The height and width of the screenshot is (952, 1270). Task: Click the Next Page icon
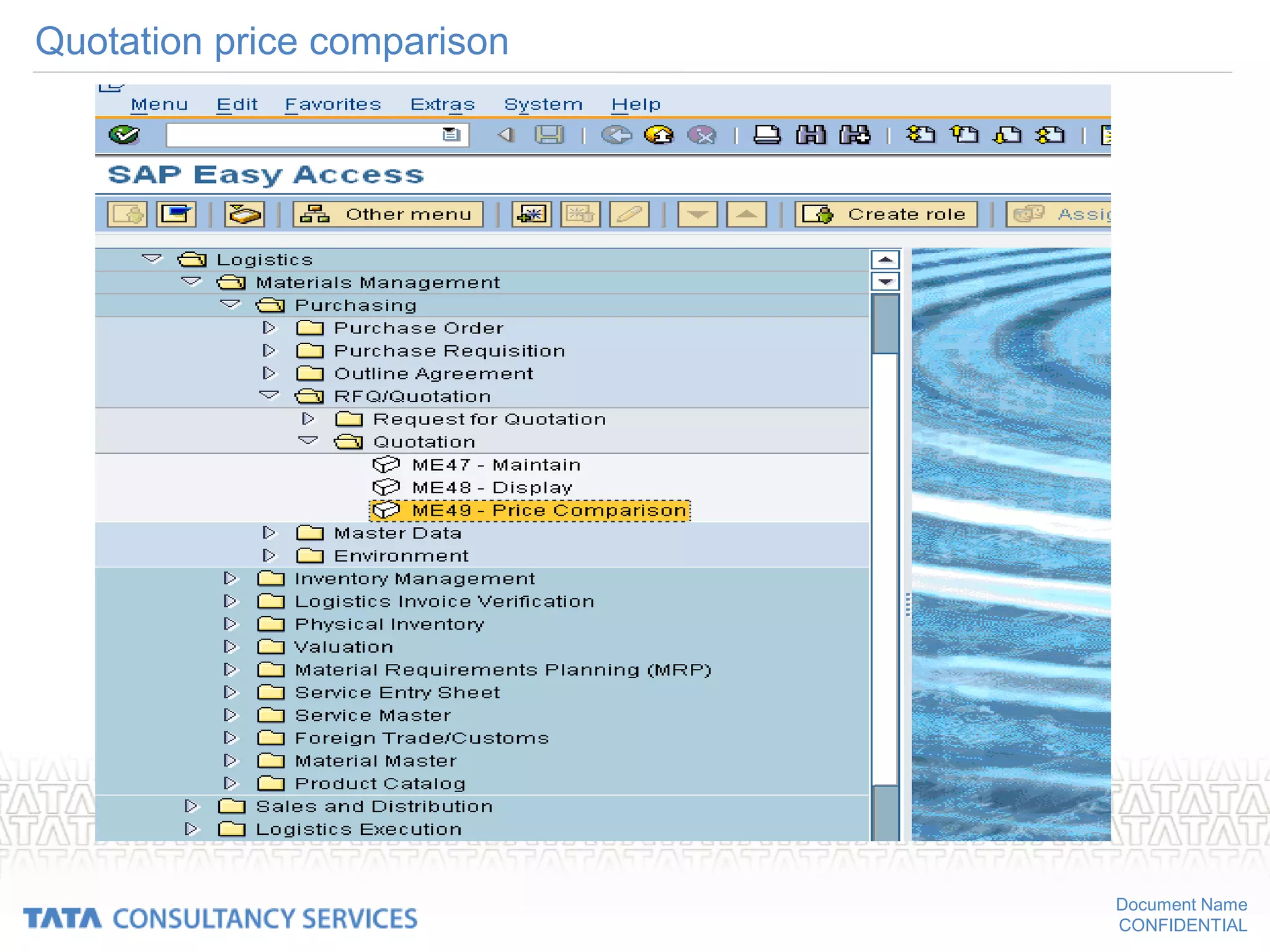[x=1007, y=134]
